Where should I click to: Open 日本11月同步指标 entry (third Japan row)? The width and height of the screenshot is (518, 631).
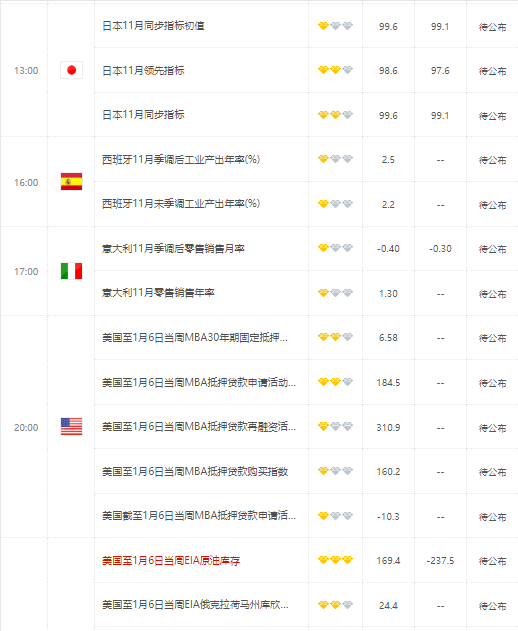(143, 115)
